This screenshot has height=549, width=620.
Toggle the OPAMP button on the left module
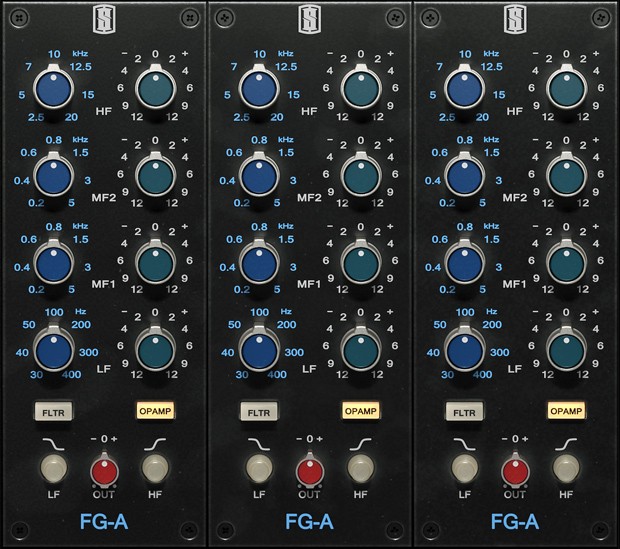click(x=155, y=411)
